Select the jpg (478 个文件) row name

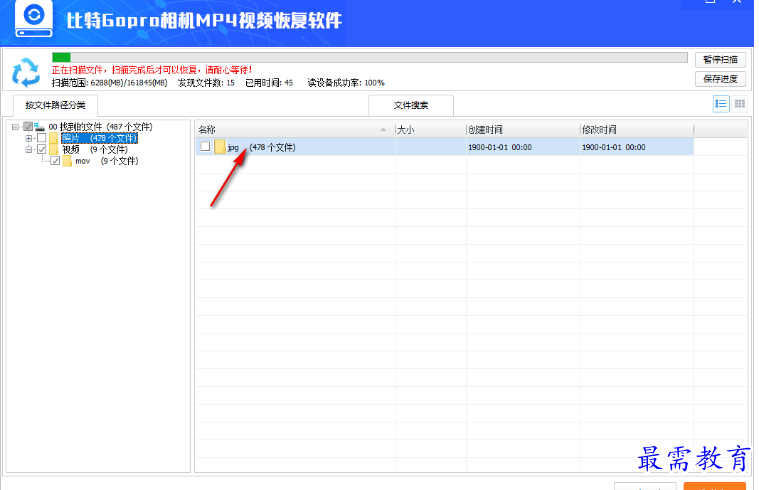pyautogui.click(x=261, y=147)
